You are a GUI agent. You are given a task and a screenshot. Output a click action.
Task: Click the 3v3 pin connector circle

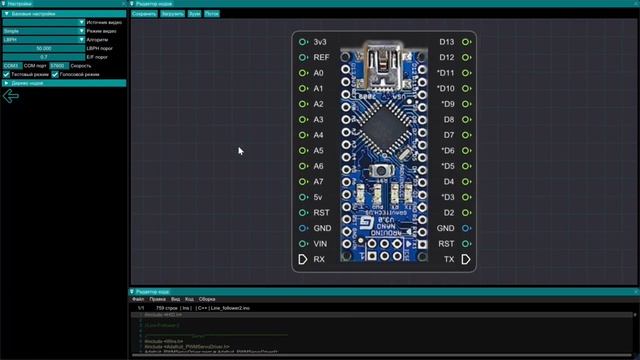(x=303, y=42)
